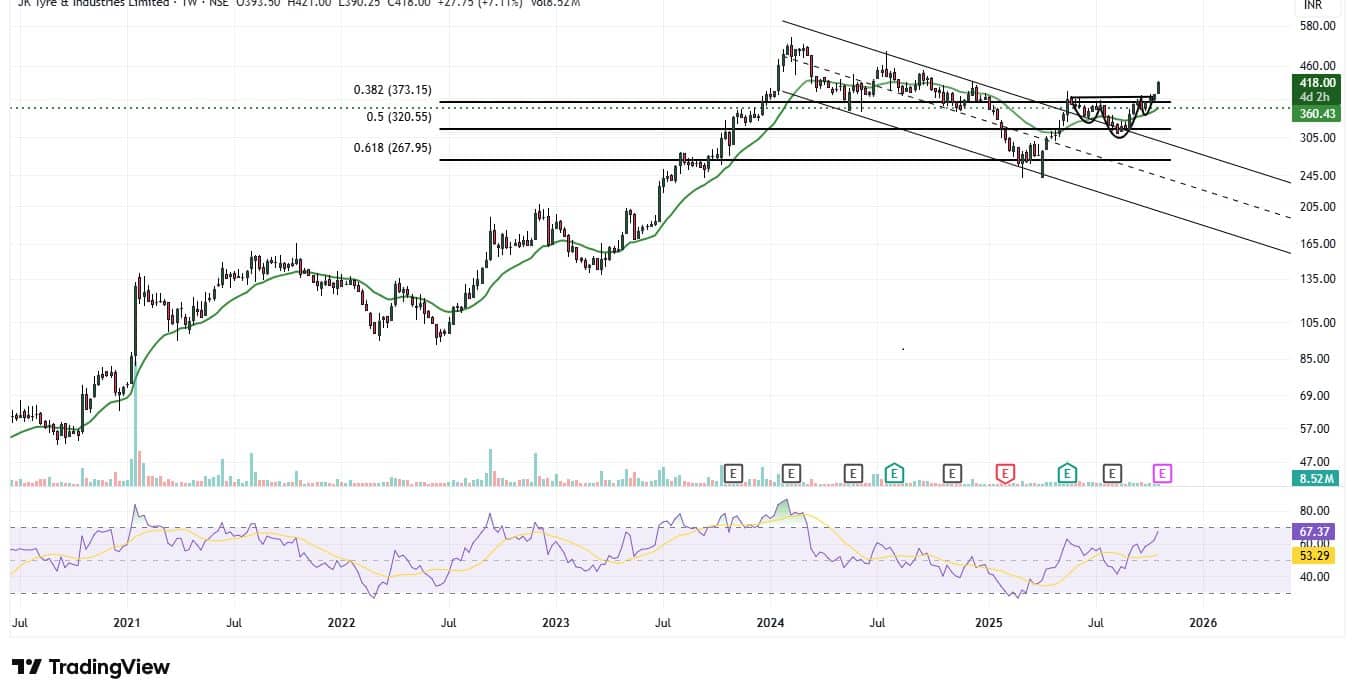Click the purple upcoming earnings E marker

pos(1162,472)
